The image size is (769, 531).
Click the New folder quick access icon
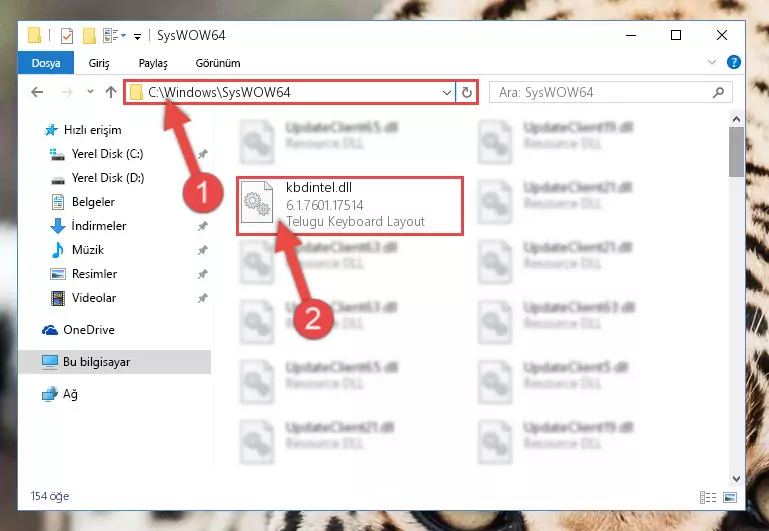(89, 35)
